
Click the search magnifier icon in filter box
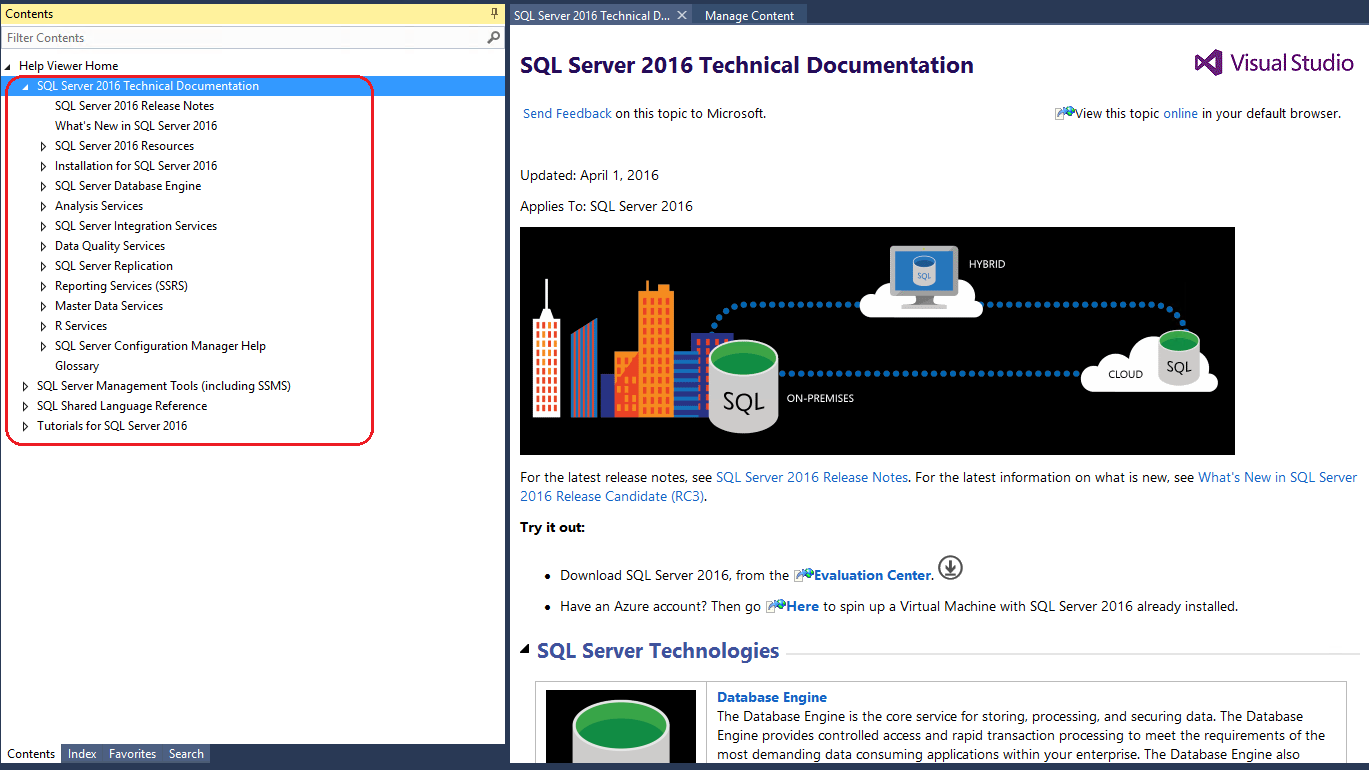click(x=493, y=38)
